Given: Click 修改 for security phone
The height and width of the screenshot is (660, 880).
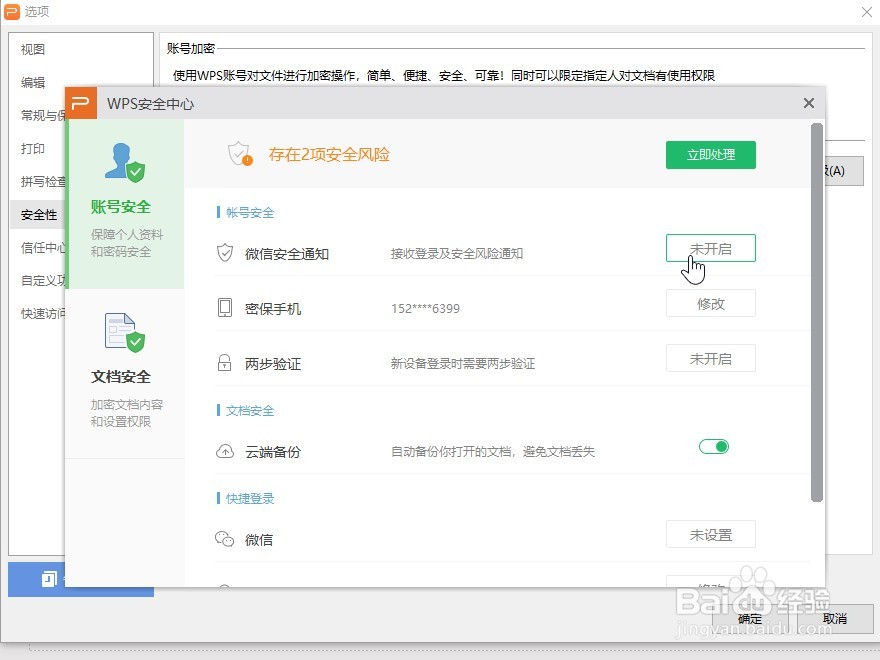Looking at the screenshot, I should (711, 303).
